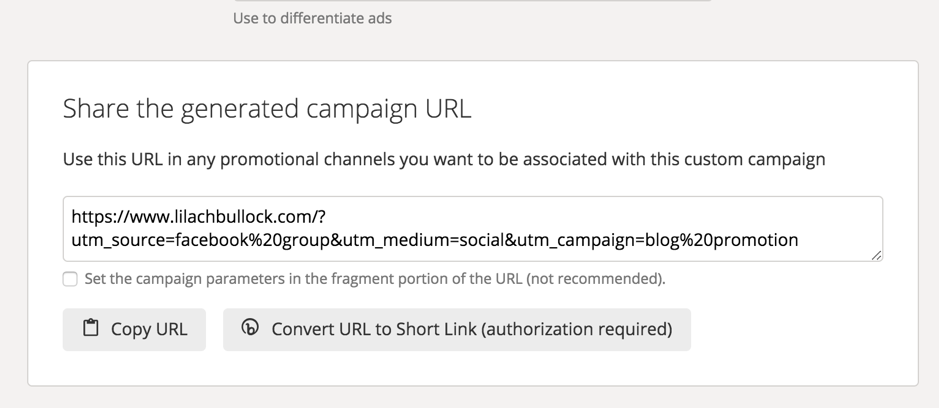939x408 pixels.
Task: Grab the textarea resize handle corner
Action: 876,255
